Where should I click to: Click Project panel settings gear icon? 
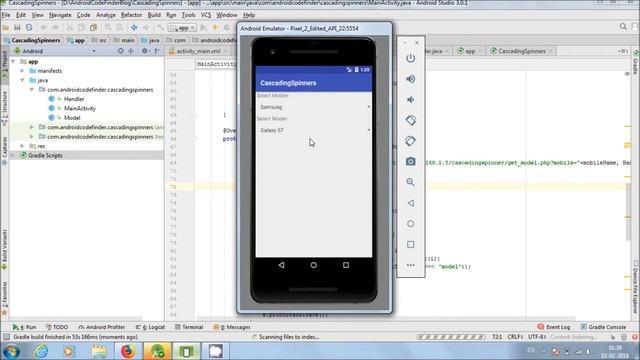point(144,51)
